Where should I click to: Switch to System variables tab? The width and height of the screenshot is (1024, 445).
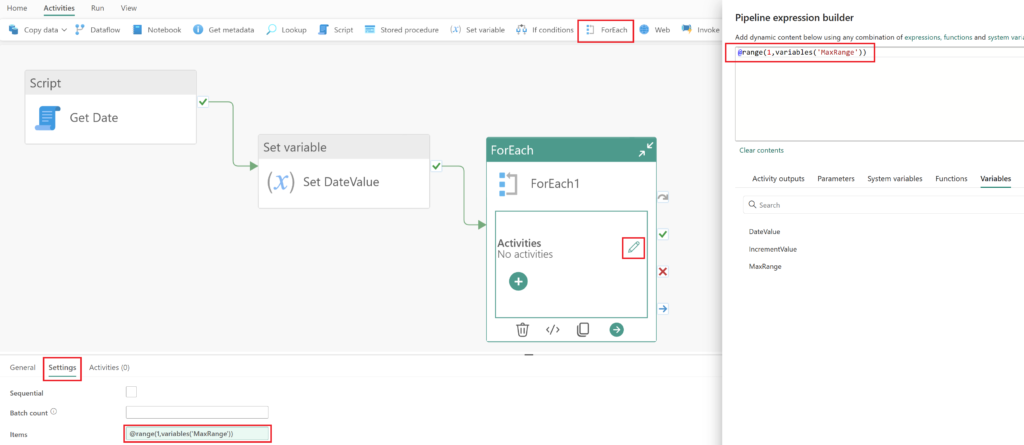click(x=895, y=178)
